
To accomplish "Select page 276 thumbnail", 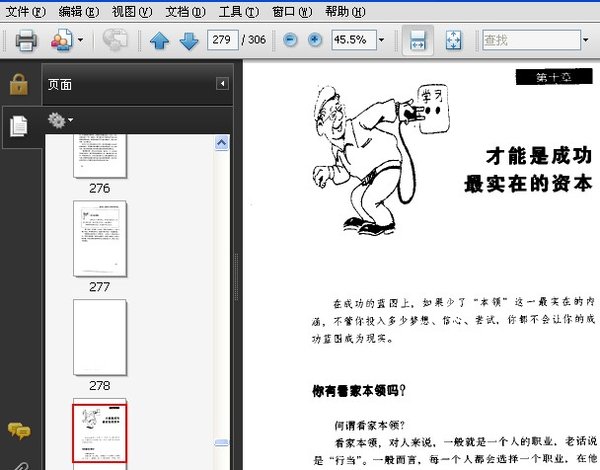I will [x=99, y=156].
